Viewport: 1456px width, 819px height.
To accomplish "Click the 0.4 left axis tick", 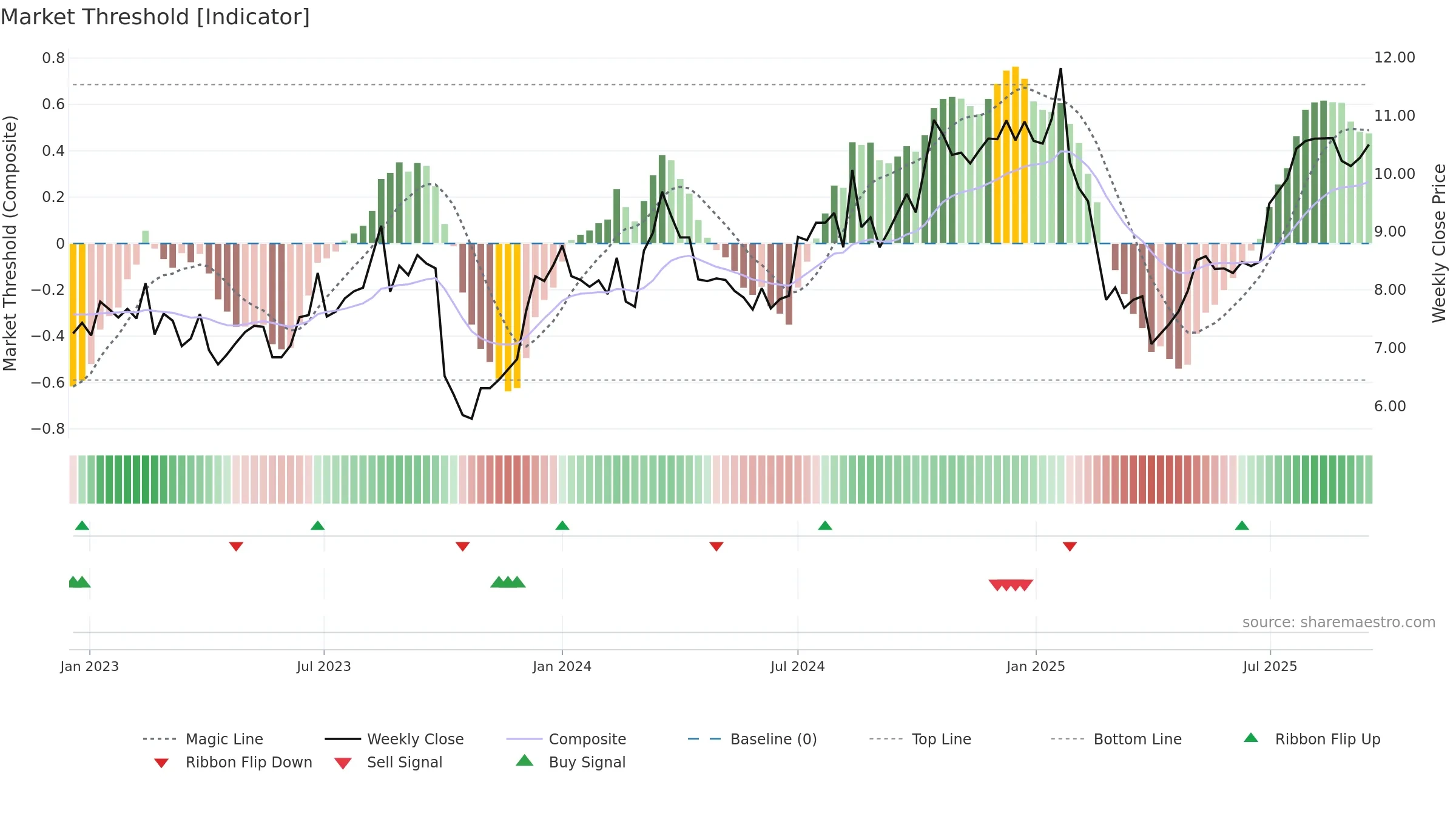I will (x=53, y=151).
